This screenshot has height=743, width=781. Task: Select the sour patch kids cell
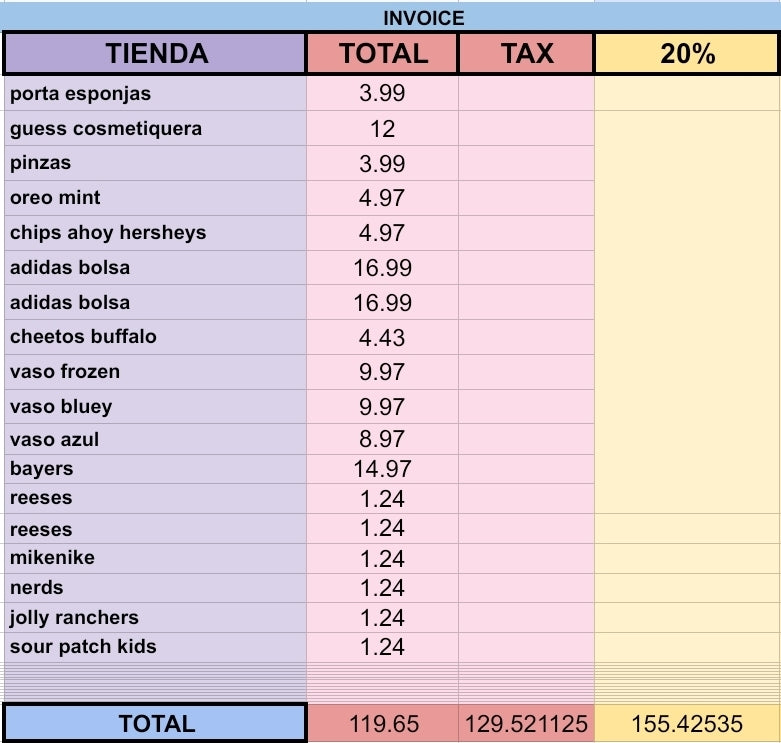click(155, 646)
